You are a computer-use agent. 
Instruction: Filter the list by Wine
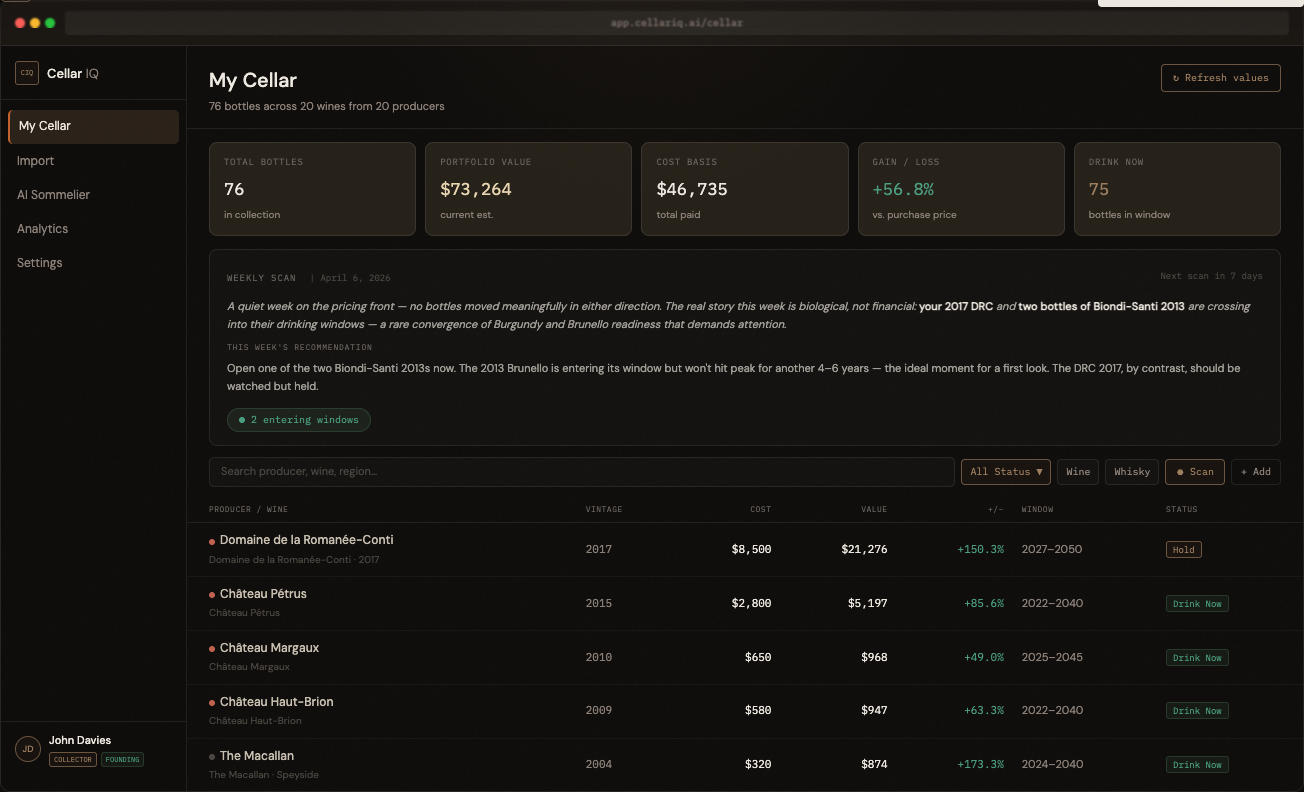pyautogui.click(x=1078, y=472)
